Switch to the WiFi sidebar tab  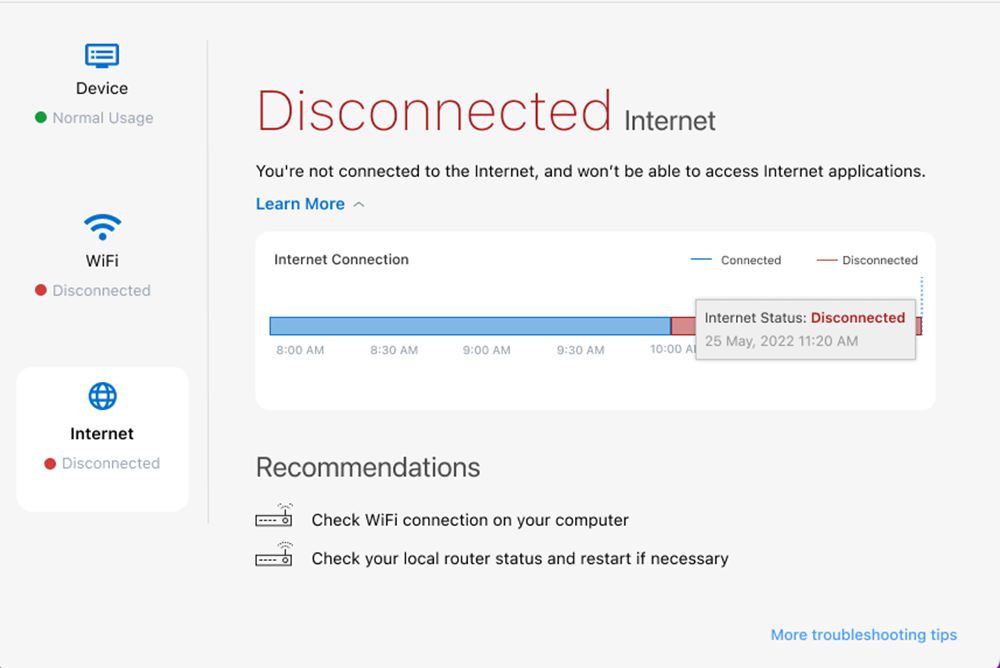coord(102,260)
